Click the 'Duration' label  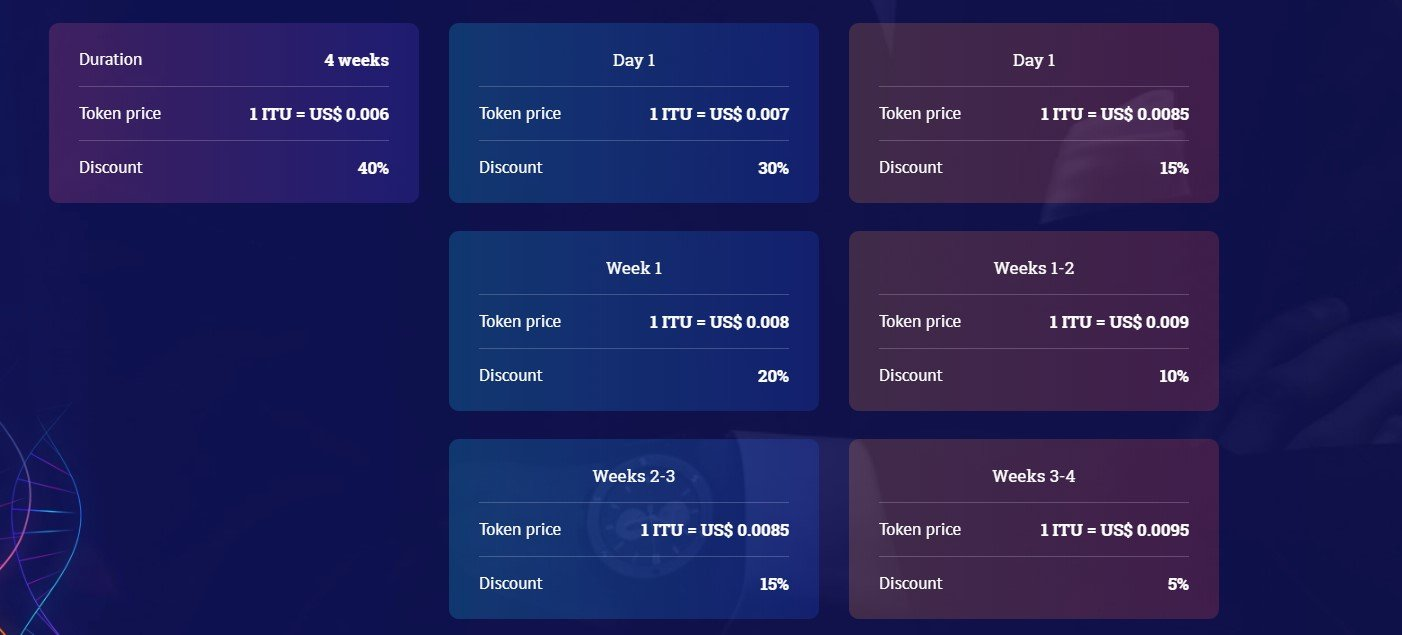pyautogui.click(x=110, y=59)
